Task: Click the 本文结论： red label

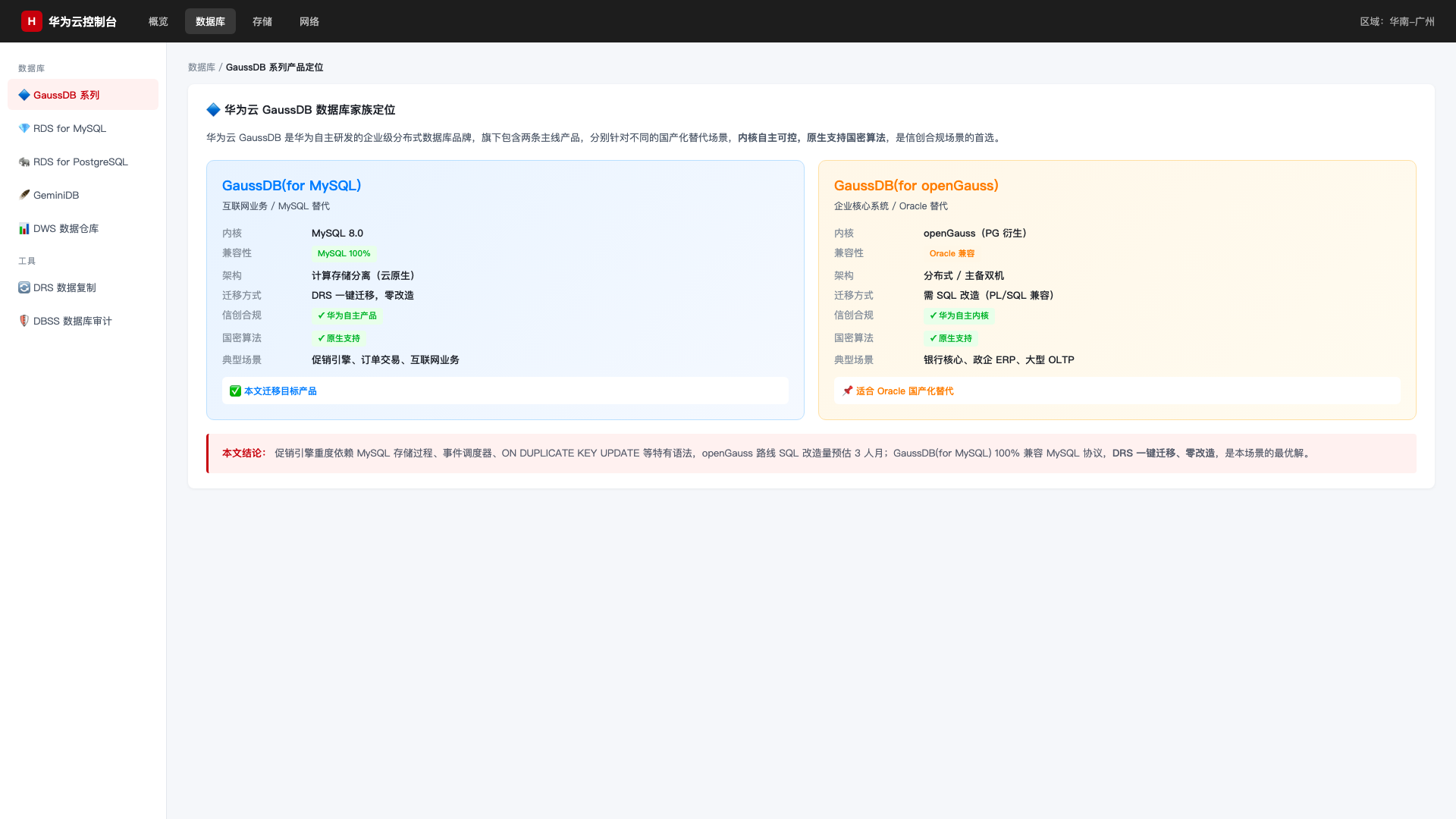Action: (244, 453)
